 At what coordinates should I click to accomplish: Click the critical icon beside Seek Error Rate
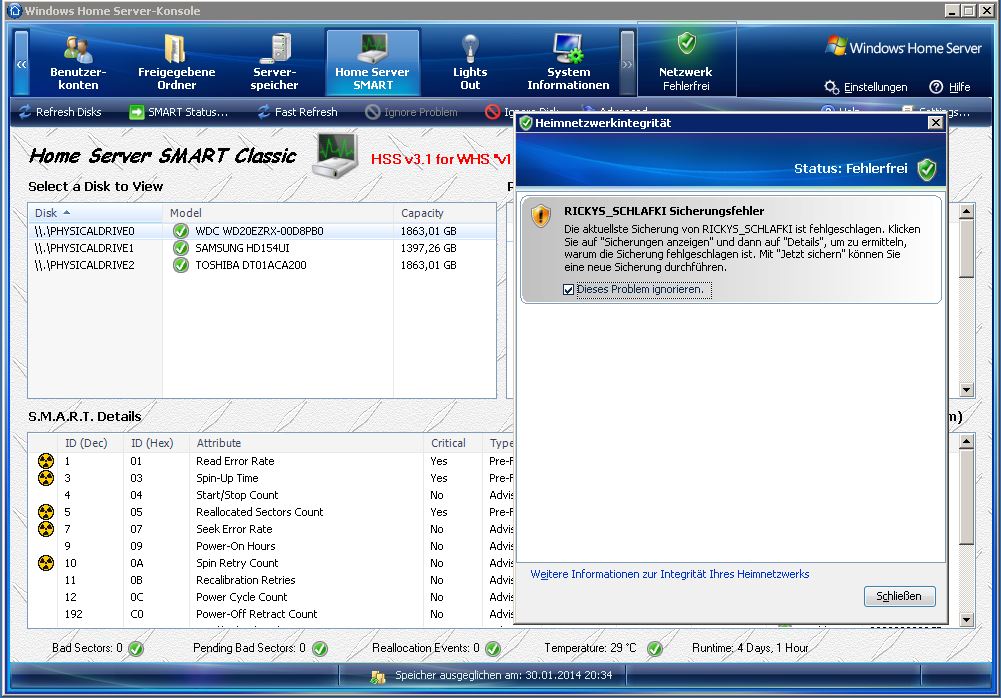[x=46, y=529]
